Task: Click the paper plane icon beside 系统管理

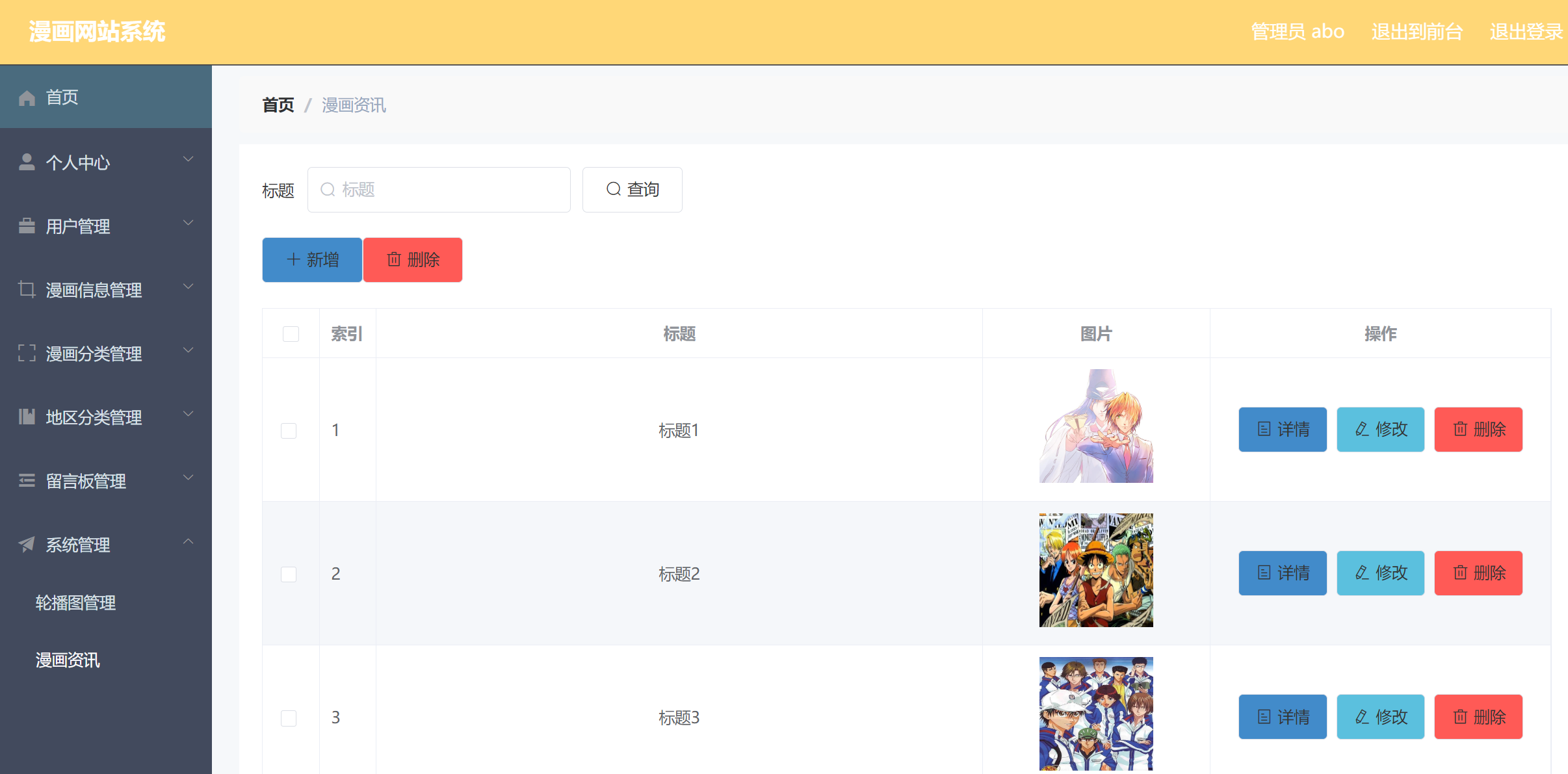Action: pyautogui.click(x=27, y=544)
